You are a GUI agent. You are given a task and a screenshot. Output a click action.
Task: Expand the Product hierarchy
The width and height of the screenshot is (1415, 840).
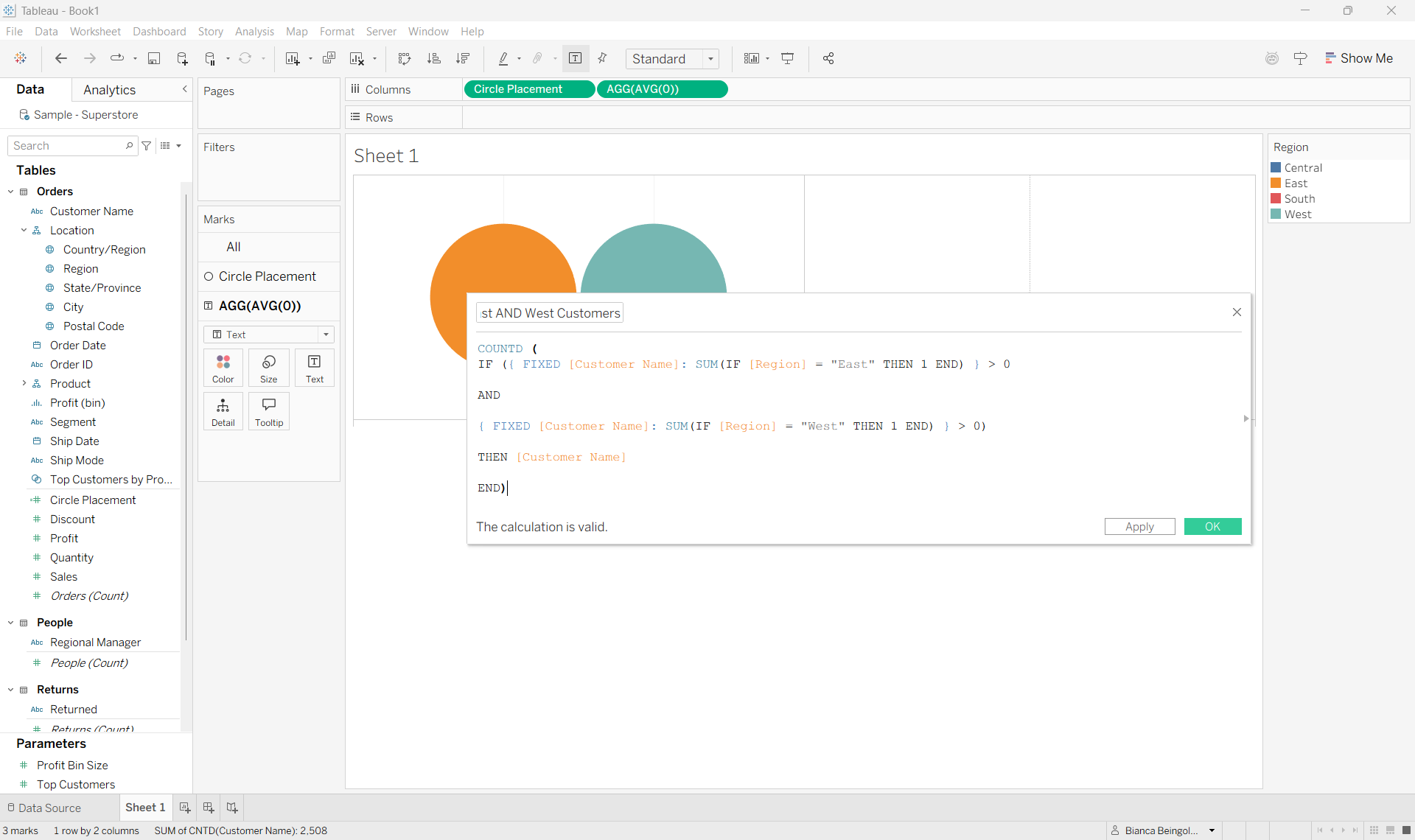click(x=24, y=384)
